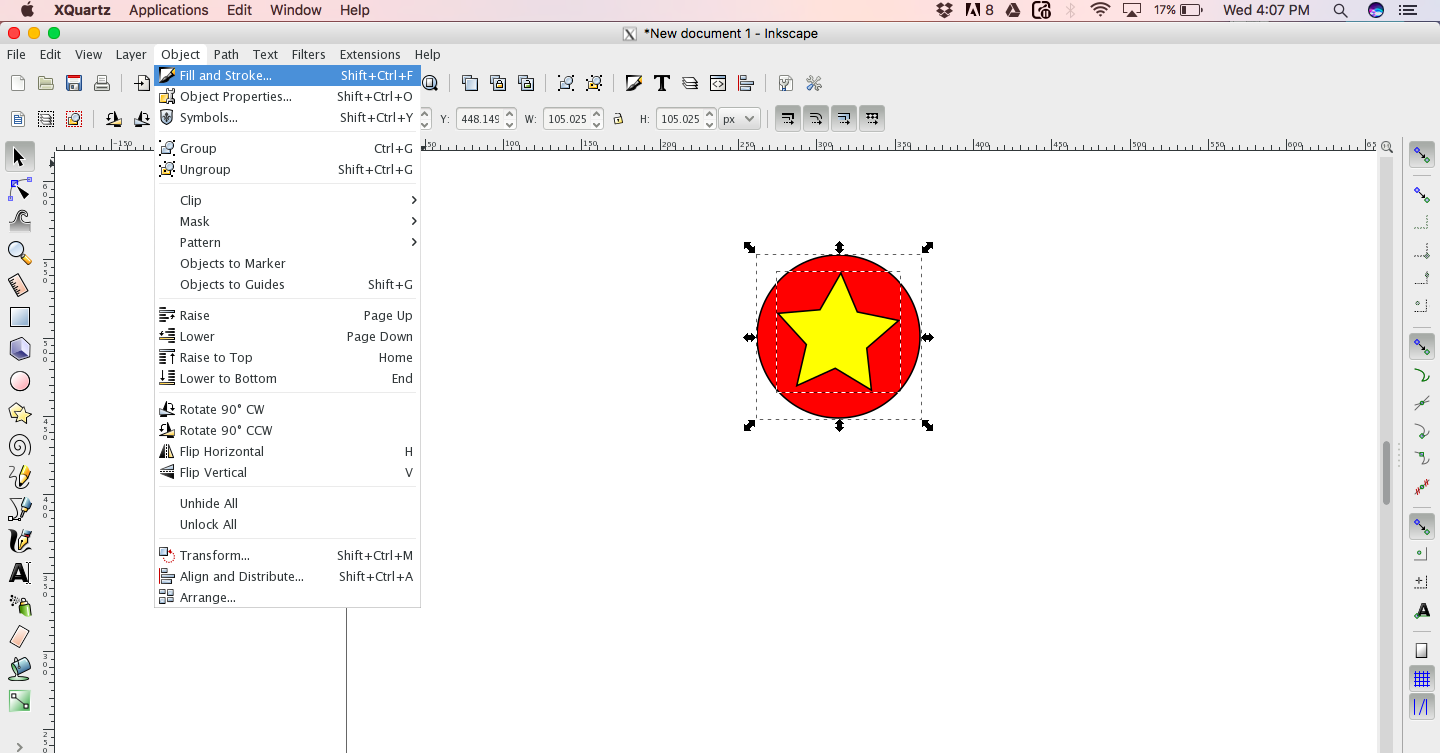Select the Star and polygon tool
The height and width of the screenshot is (753, 1440).
coord(19,413)
